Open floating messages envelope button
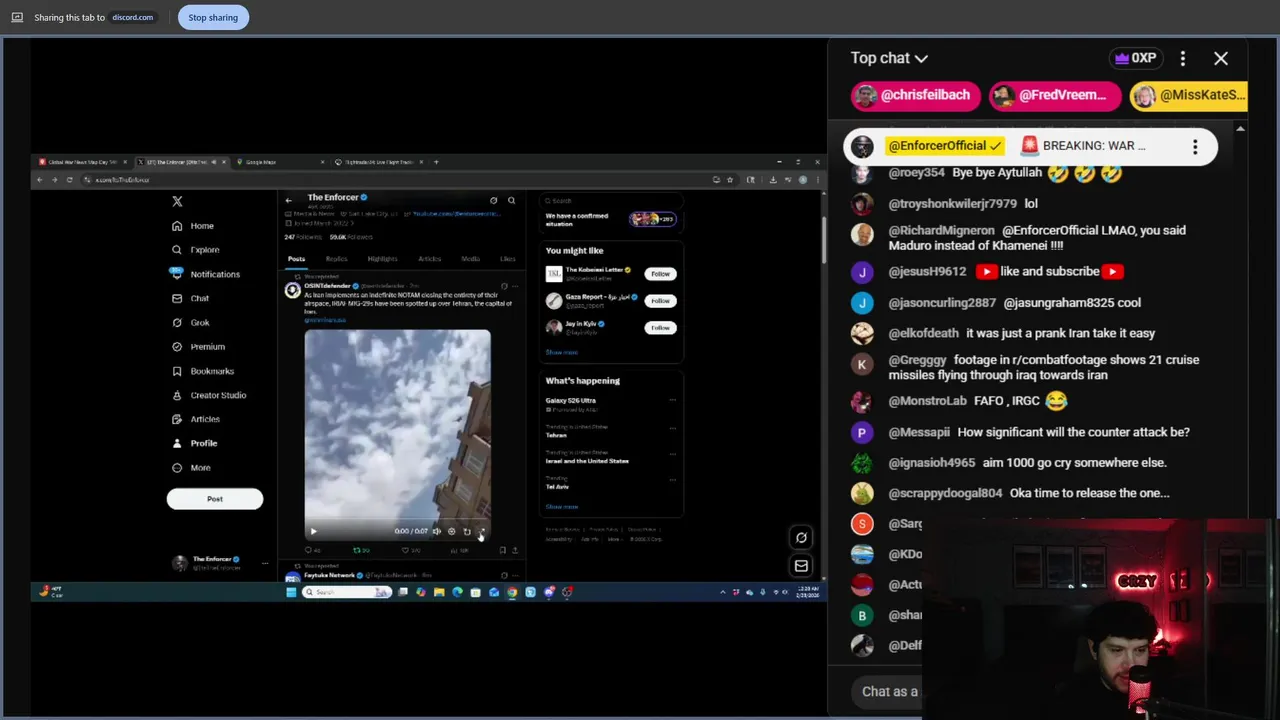 [801, 566]
